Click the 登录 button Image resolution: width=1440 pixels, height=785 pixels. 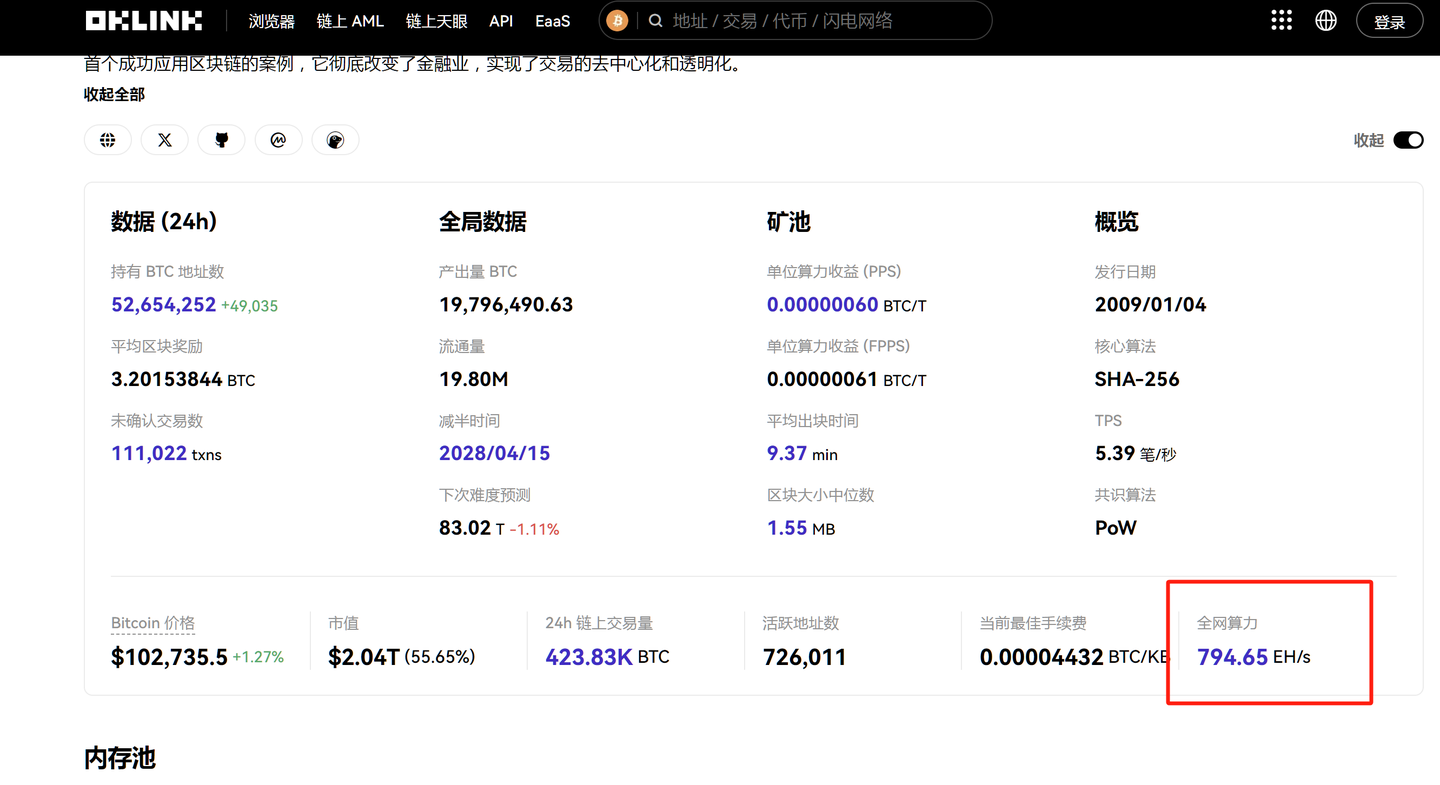1389,19
